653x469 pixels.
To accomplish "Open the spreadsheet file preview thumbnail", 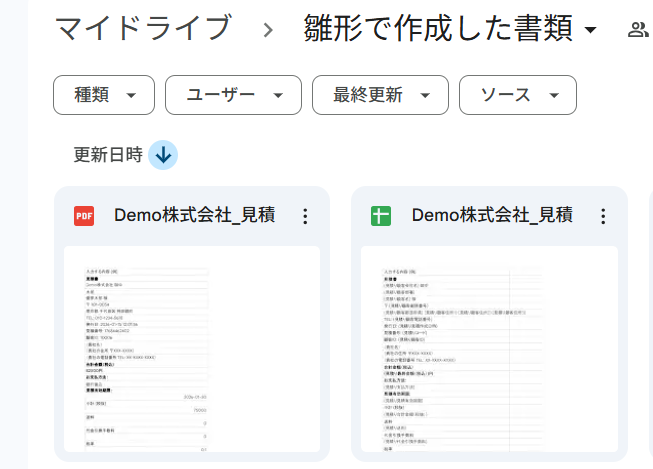I will tap(489, 349).
